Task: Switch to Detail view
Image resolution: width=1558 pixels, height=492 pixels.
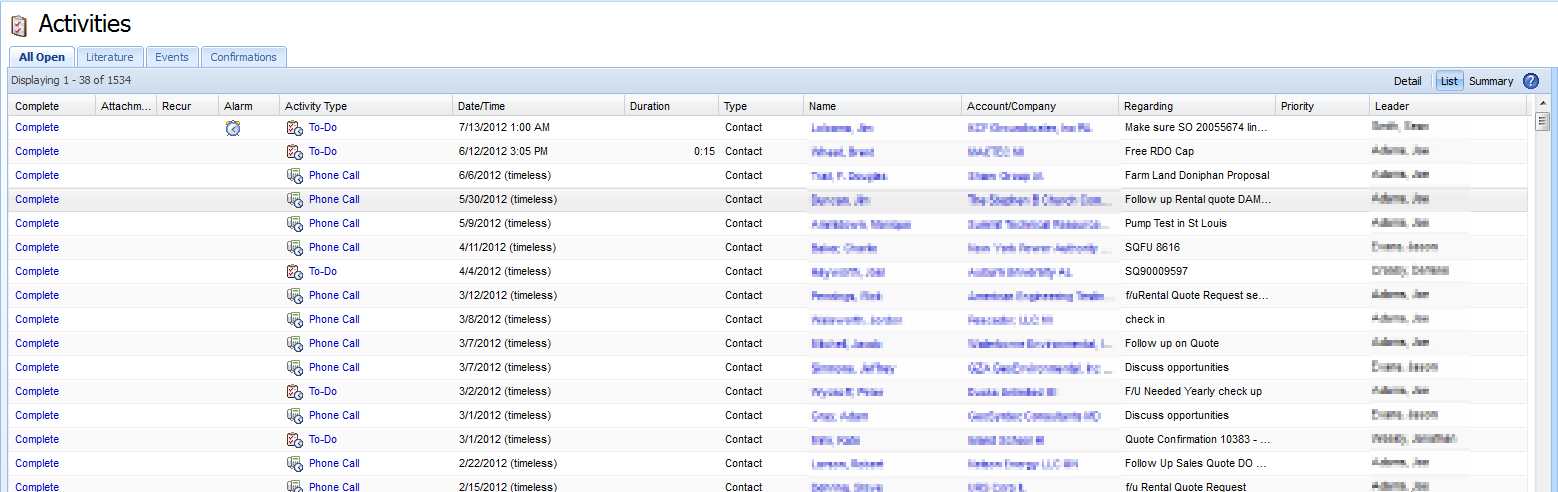Action: coord(1407,81)
